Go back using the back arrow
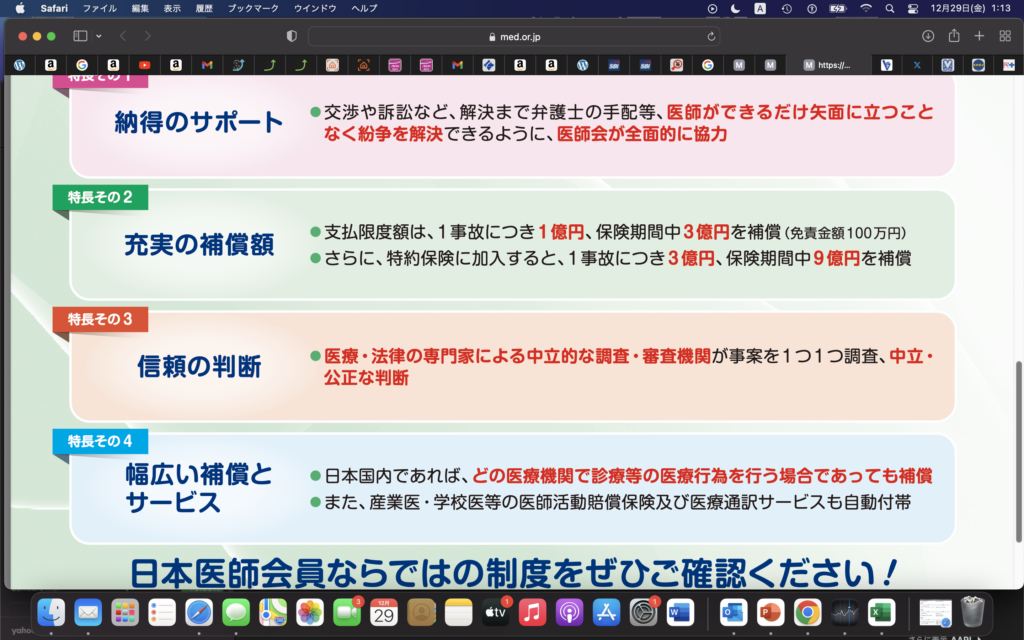 pyautogui.click(x=123, y=35)
